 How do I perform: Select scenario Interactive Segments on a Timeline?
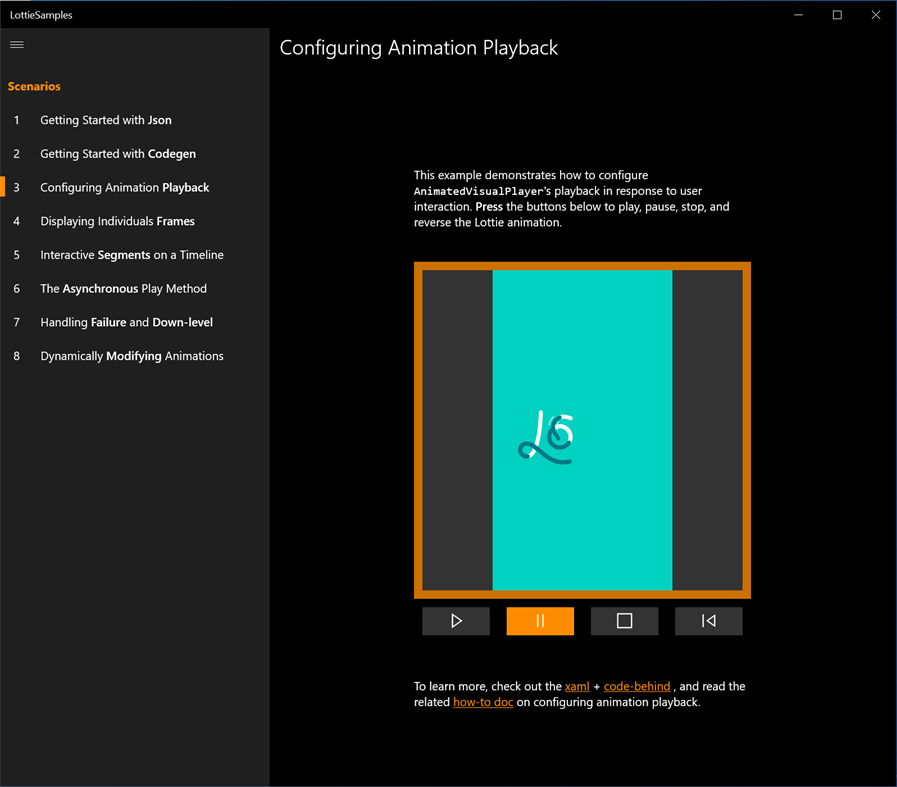[130, 255]
